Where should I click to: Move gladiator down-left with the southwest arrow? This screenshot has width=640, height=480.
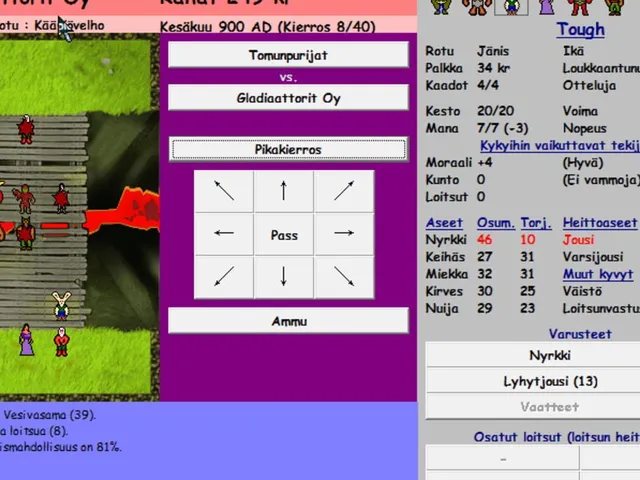224,277
